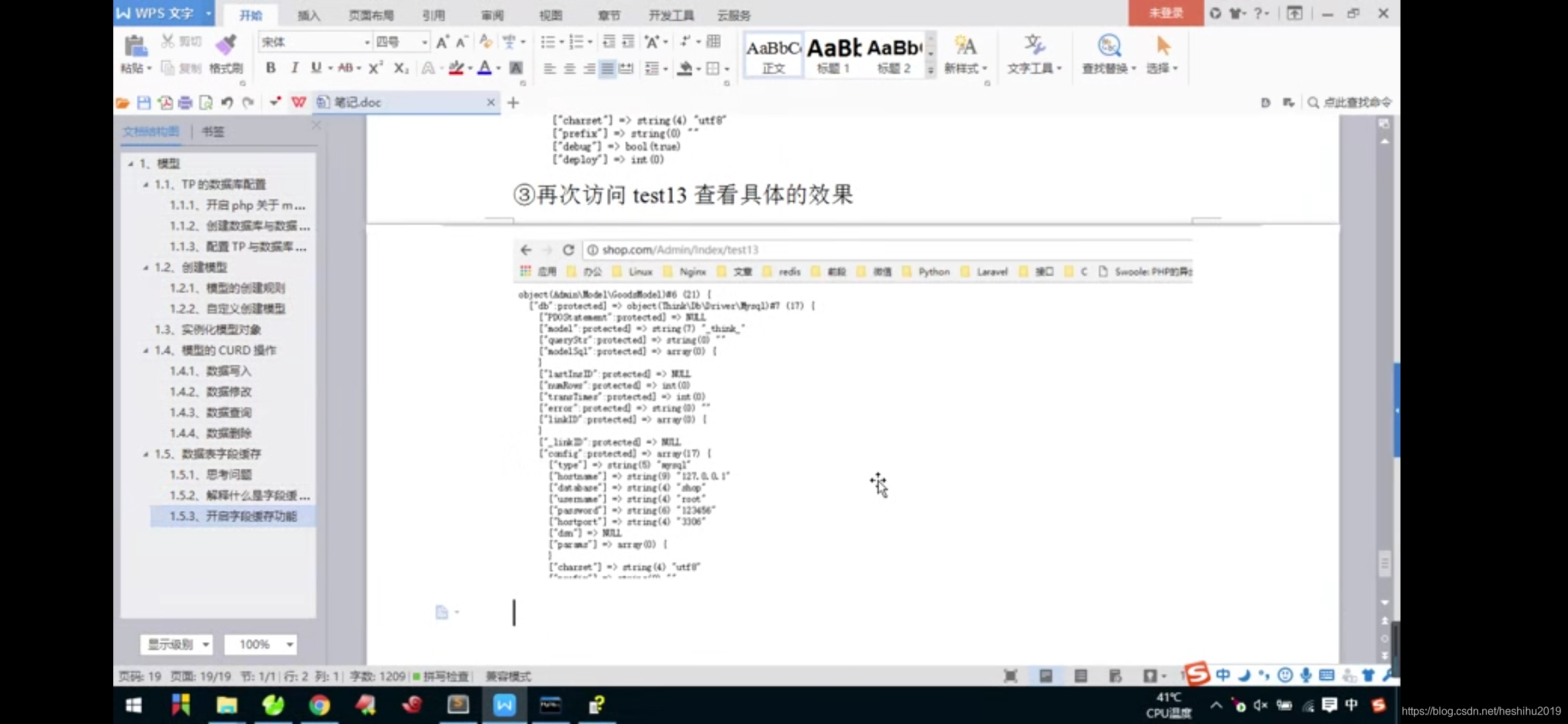1568x724 pixels.
Task: Align text right
Action: point(589,68)
